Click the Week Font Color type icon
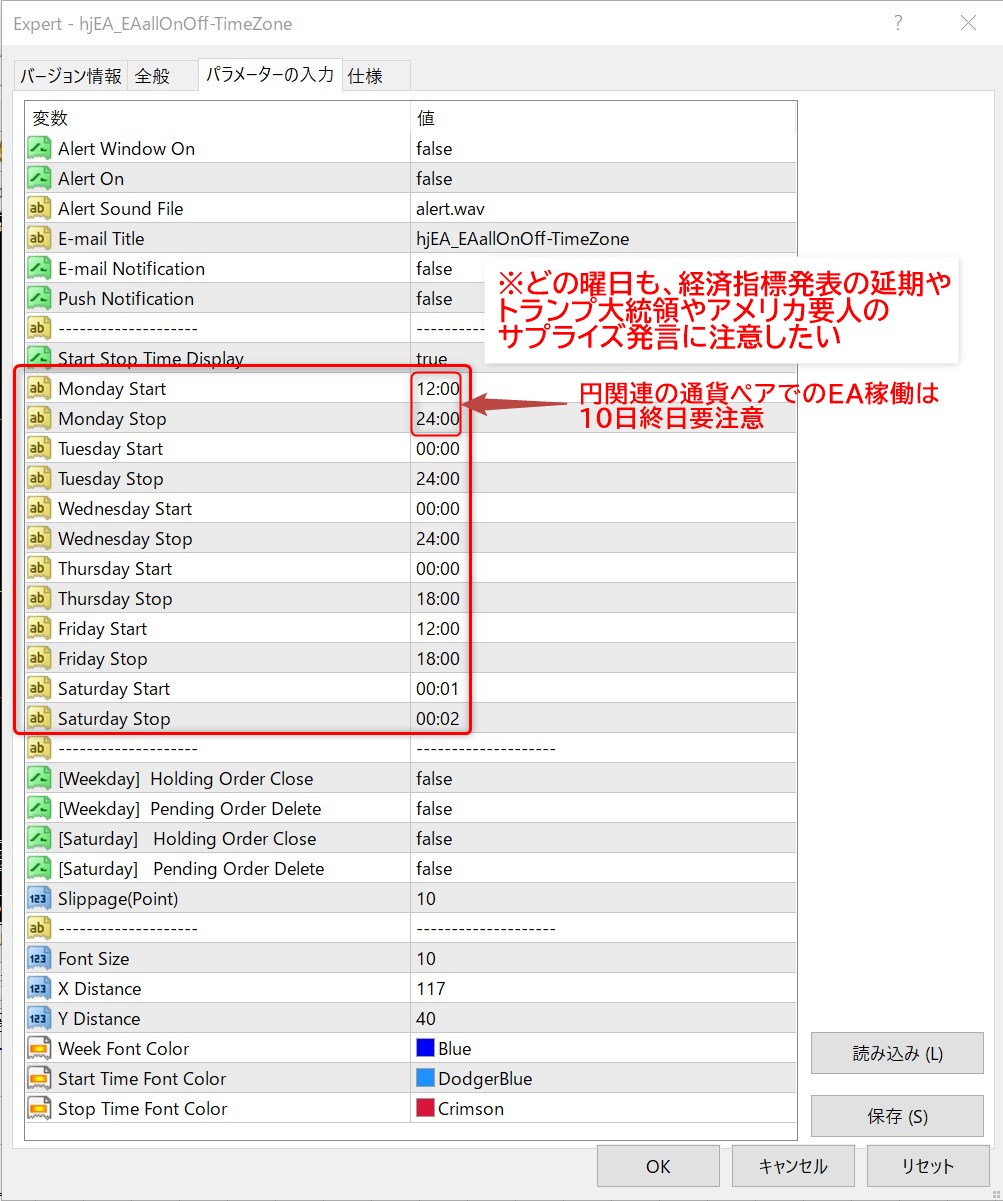 [x=39, y=1049]
